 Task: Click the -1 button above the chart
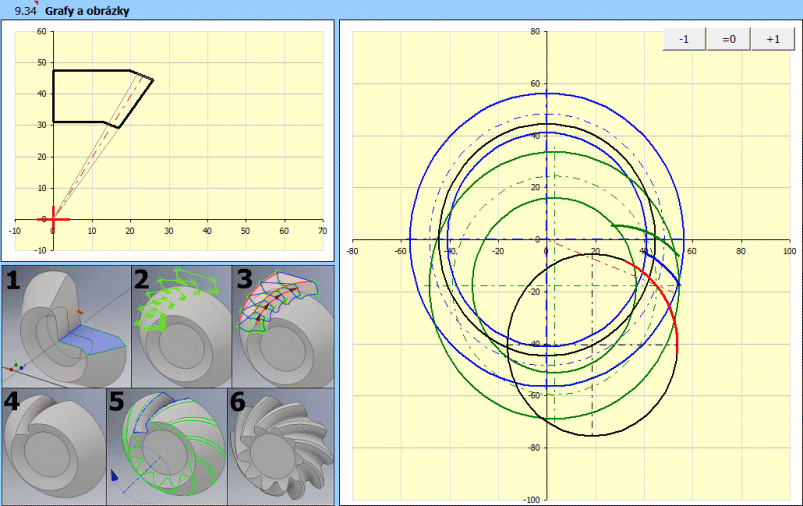[684, 39]
